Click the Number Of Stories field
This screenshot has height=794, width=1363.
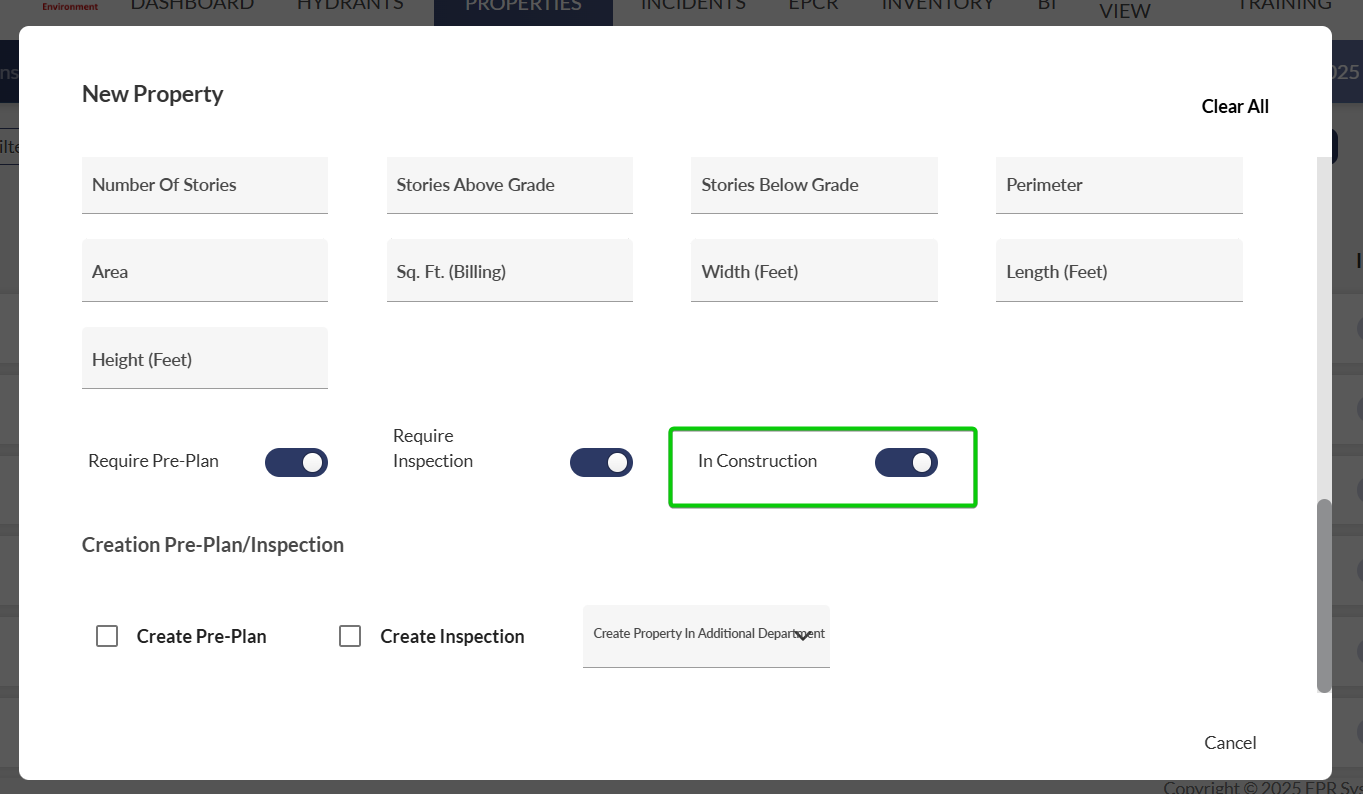[x=205, y=185]
